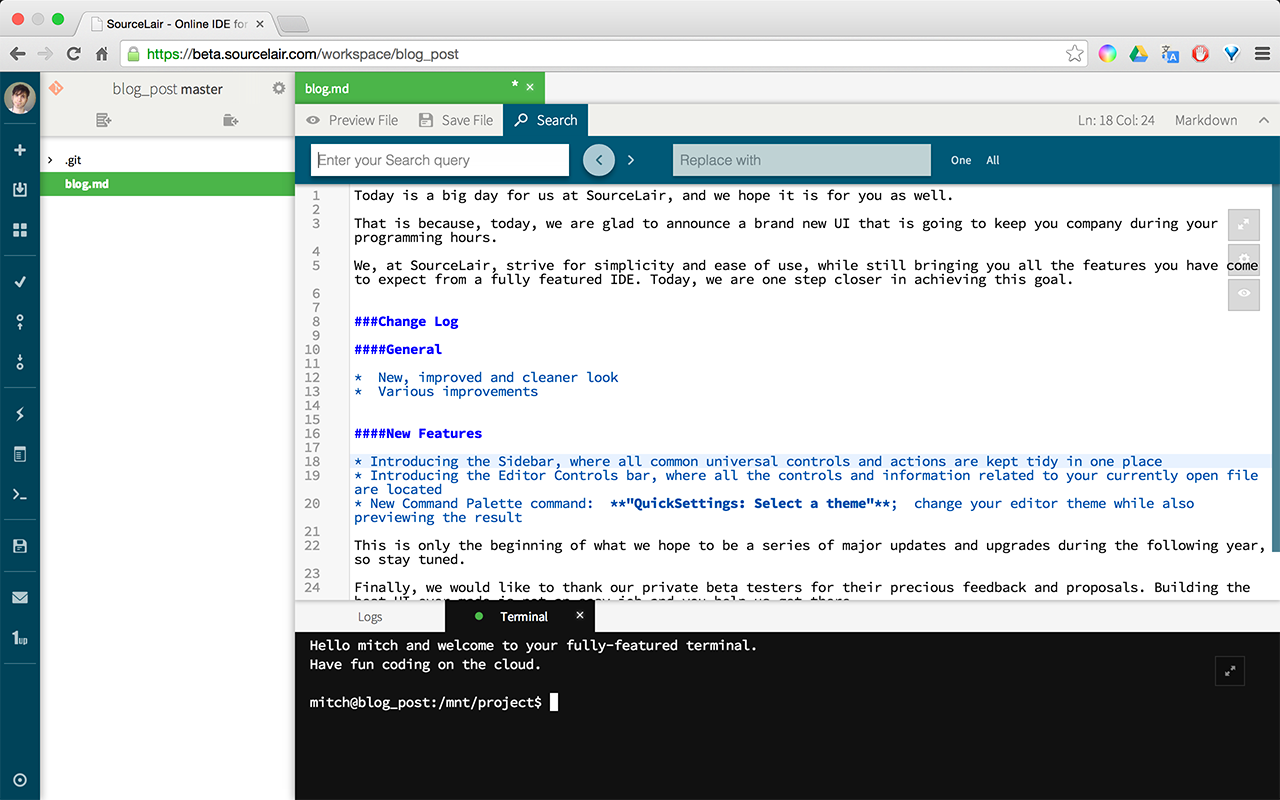
Task: Click the floppy disk save icon in sidebar
Action: 19,546
